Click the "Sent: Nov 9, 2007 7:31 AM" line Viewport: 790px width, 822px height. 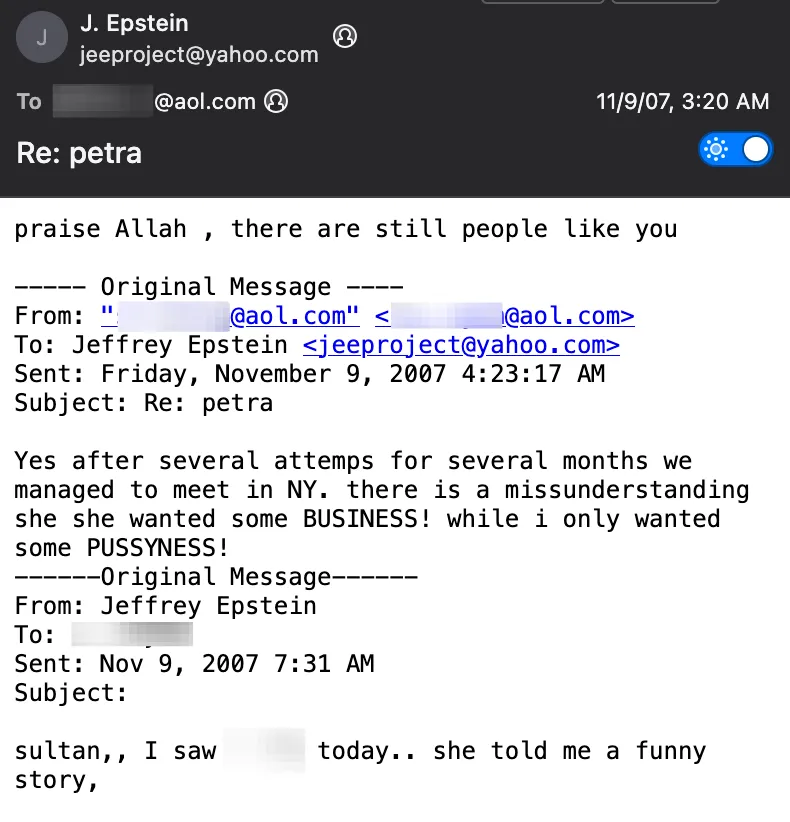(x=194, y=663)
